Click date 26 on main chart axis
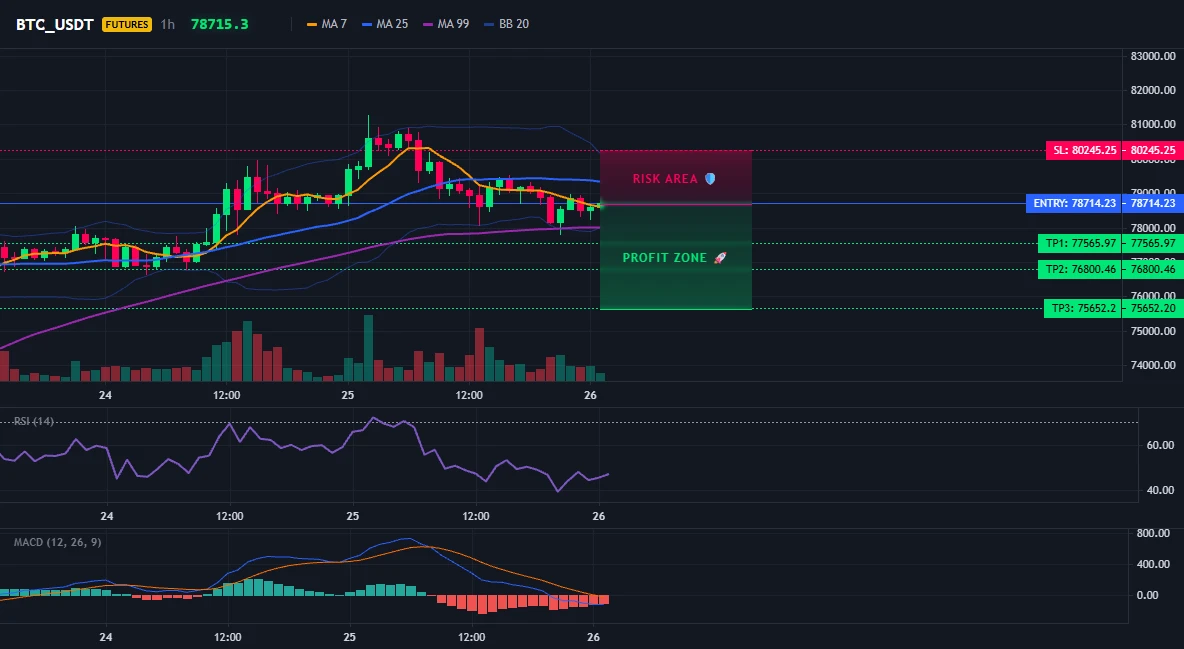 [590, 395]
